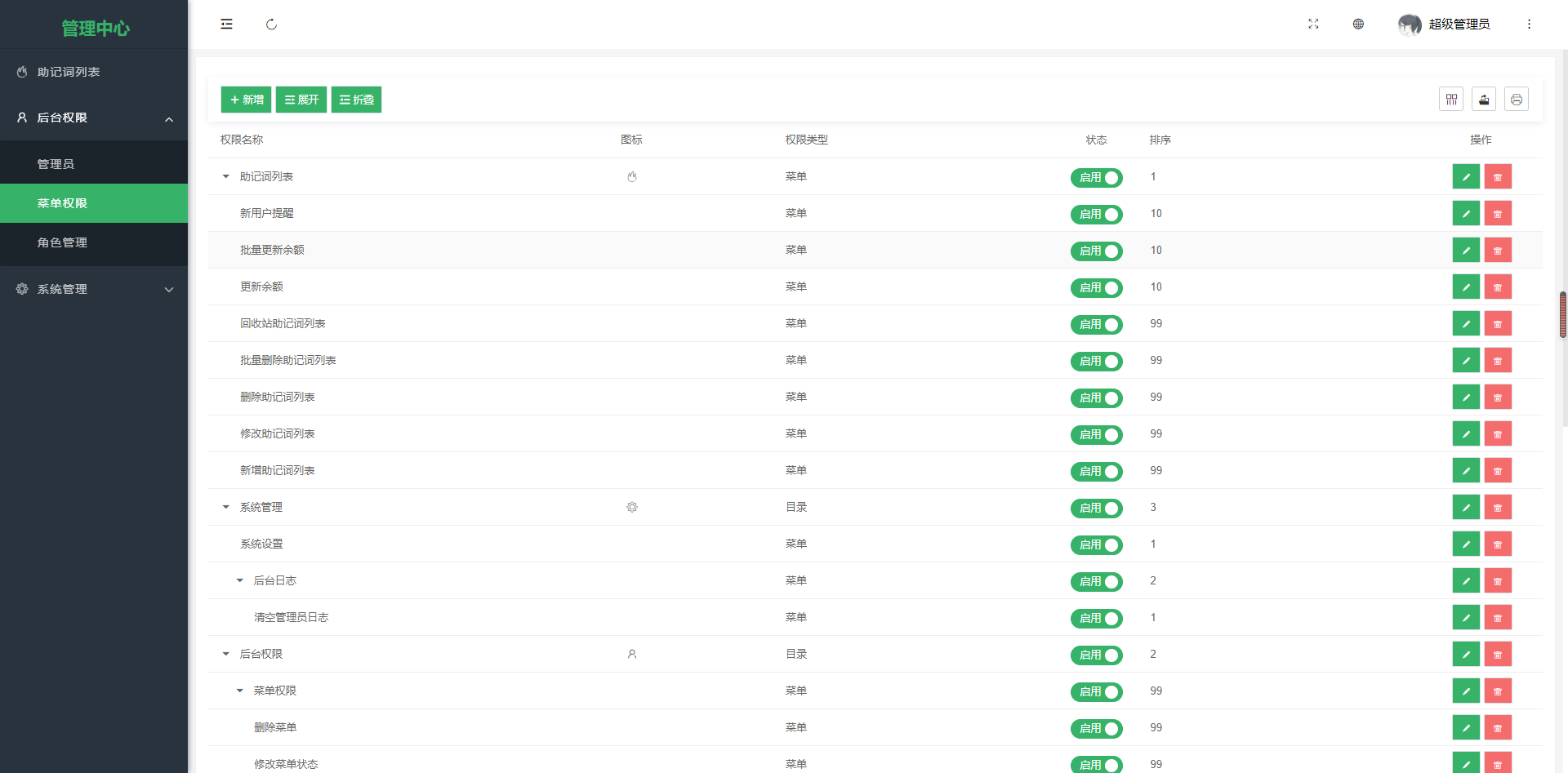Enter fullscreen mode via top bar icon
The image size is (1568, 773).
(1313, 24)
